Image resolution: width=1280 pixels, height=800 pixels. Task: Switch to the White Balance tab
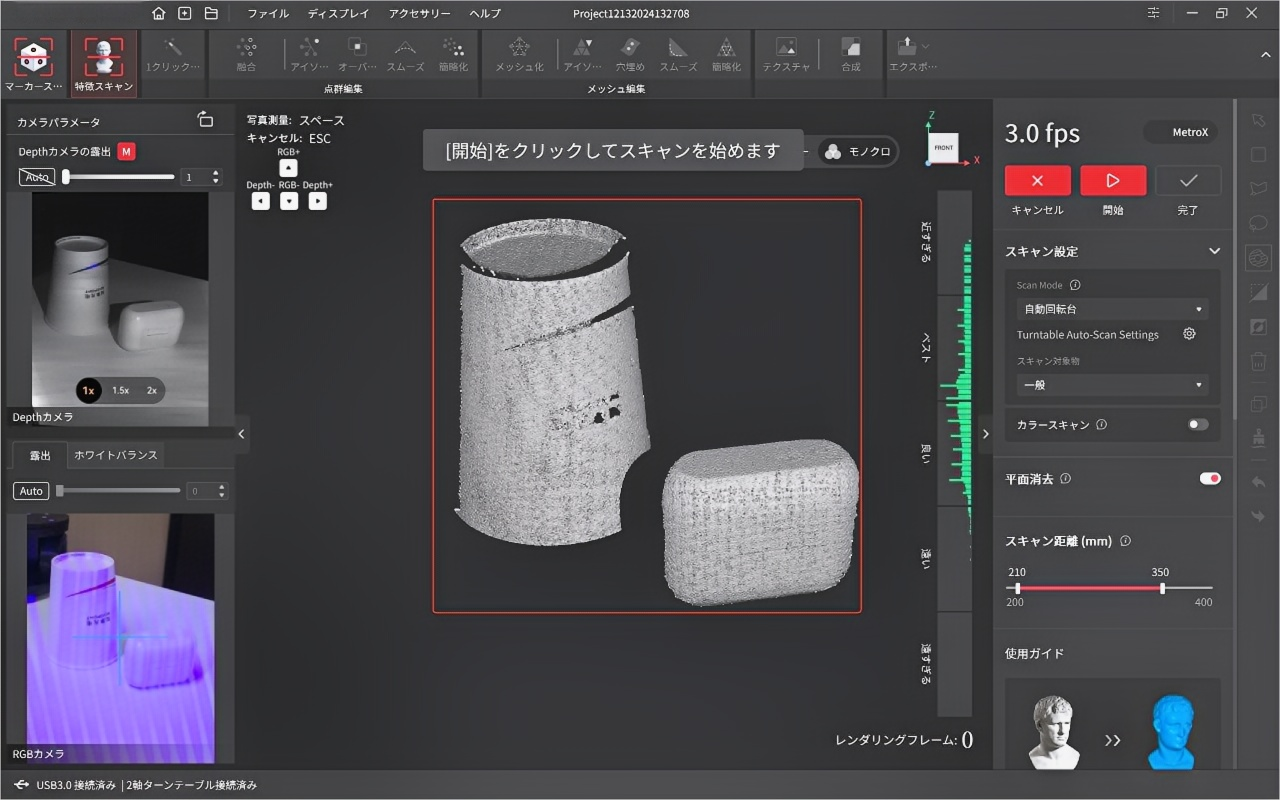(x=116, y=455)
